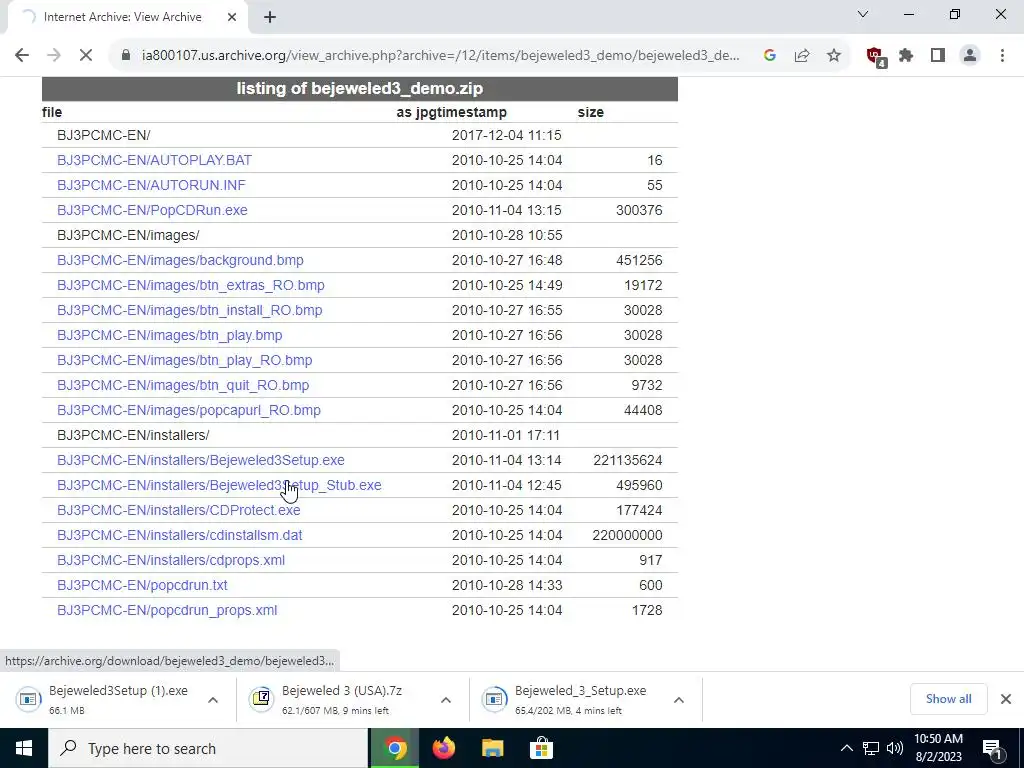
Task: Open images/btn_play.bmp link
Action: coord(170,335)
